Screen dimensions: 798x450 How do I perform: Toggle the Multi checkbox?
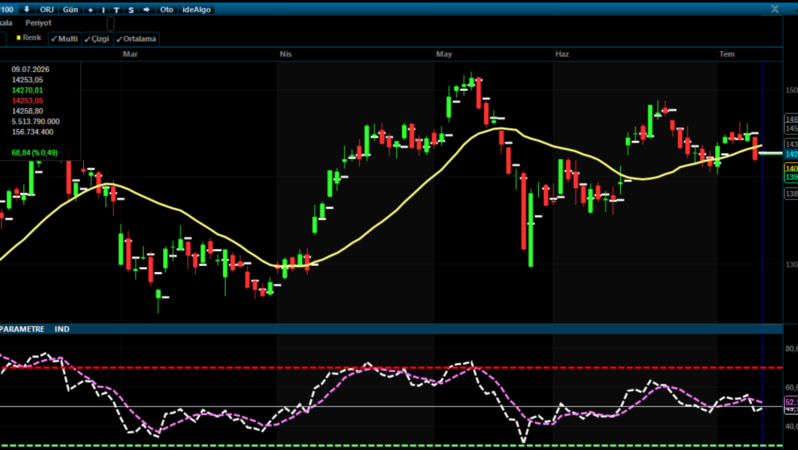64,39
